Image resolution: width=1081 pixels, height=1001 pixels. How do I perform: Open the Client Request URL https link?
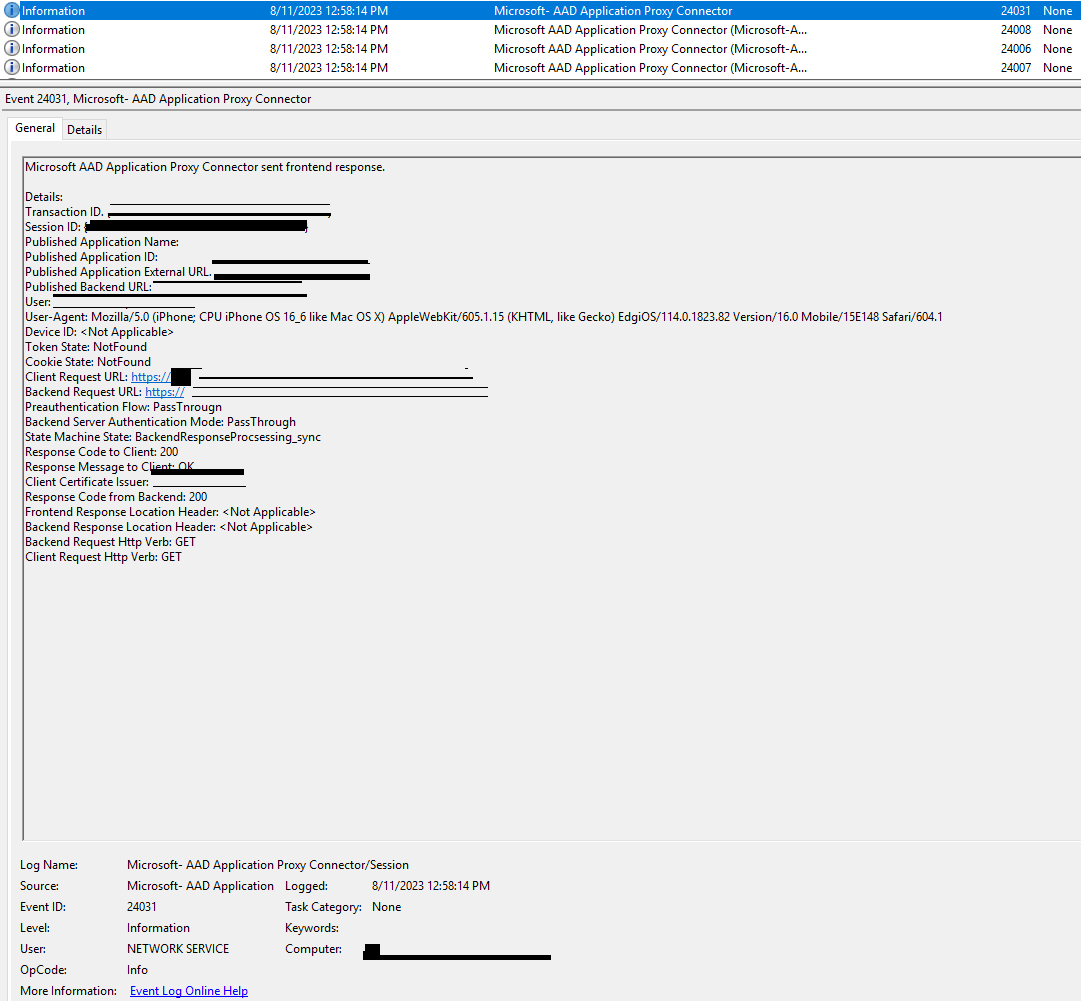151,377
